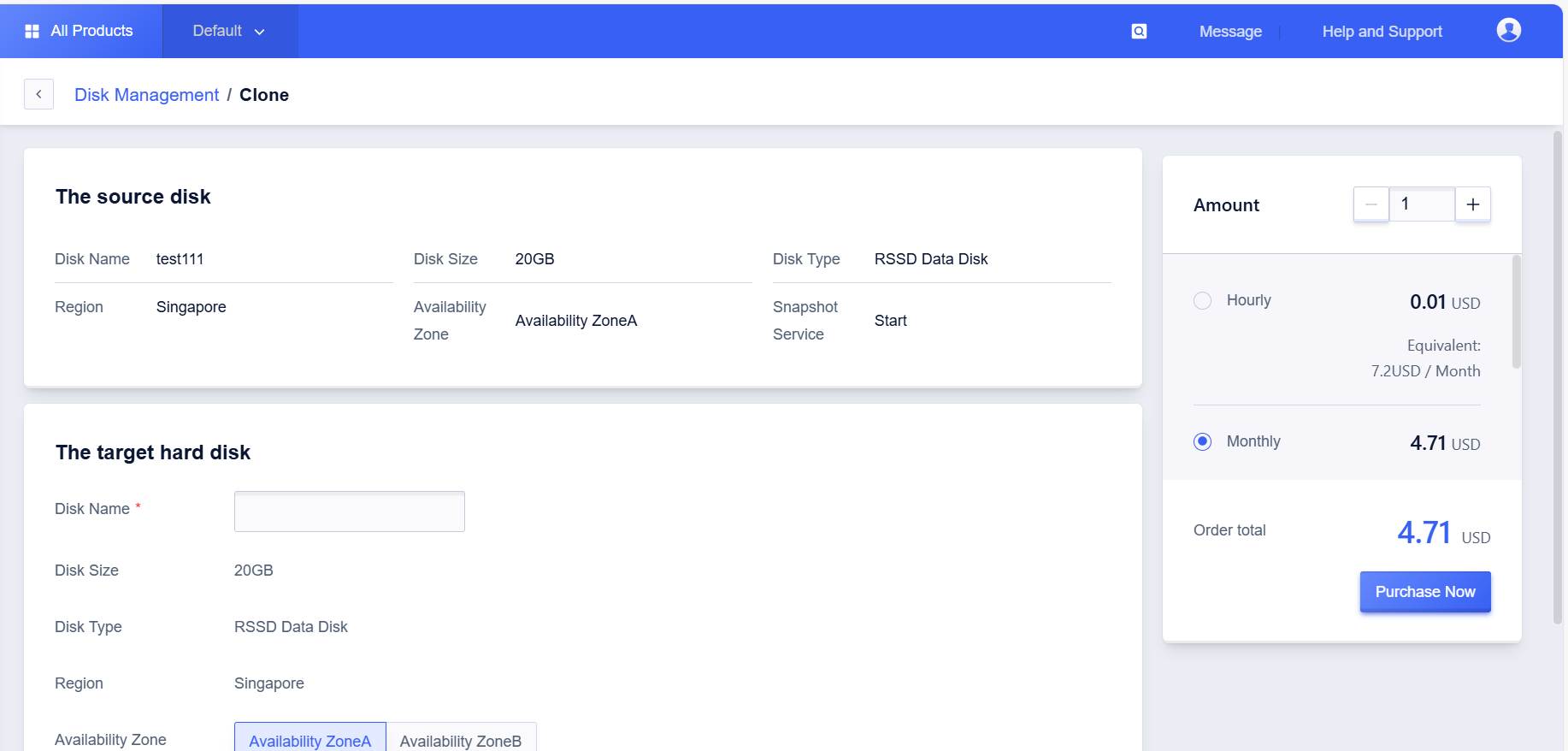Click the page vertical scrollbar
This screenshot has height=751, width=1568.
coord(1558,376)
